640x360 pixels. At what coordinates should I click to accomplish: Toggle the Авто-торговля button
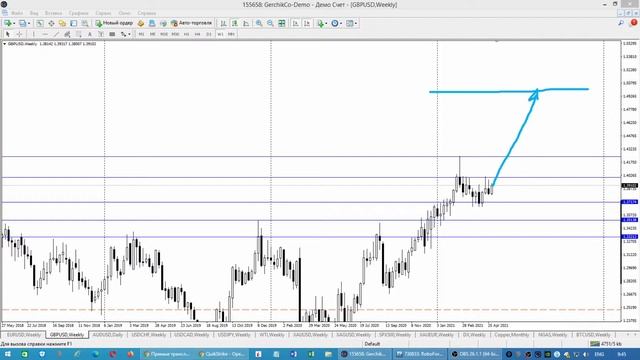(x=191, y=23)
